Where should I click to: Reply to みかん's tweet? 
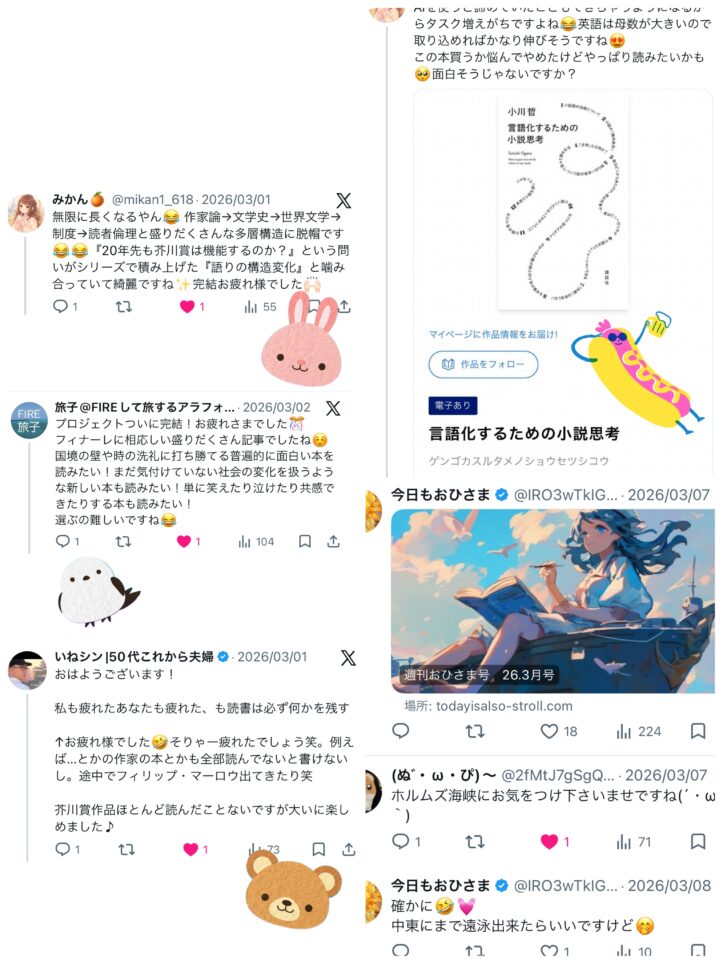pos(60,306)
